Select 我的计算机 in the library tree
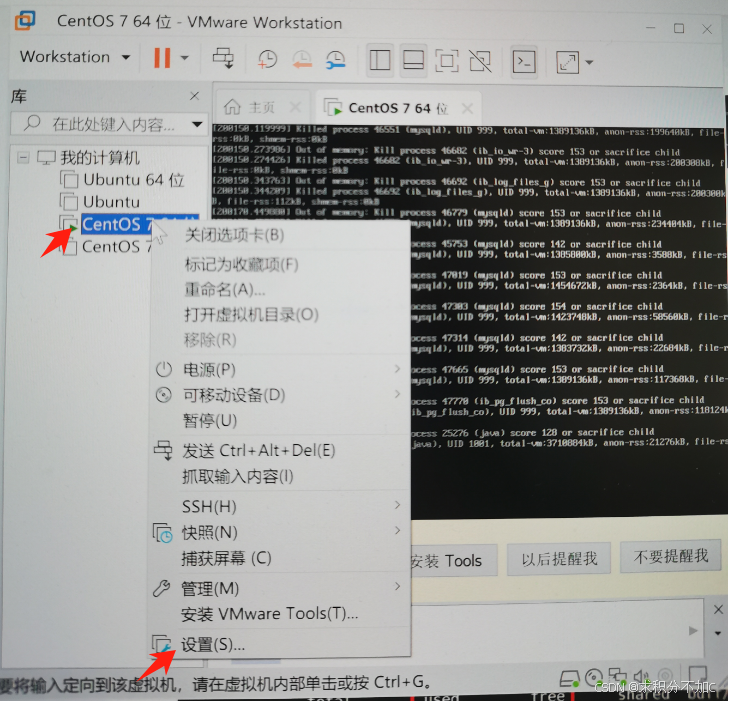This screenshot has height=701, width=729. (99, 158)
